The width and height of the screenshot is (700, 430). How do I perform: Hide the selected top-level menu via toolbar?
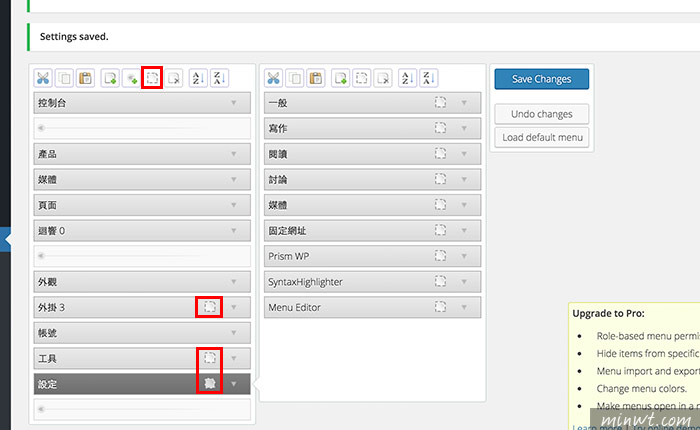152,78
